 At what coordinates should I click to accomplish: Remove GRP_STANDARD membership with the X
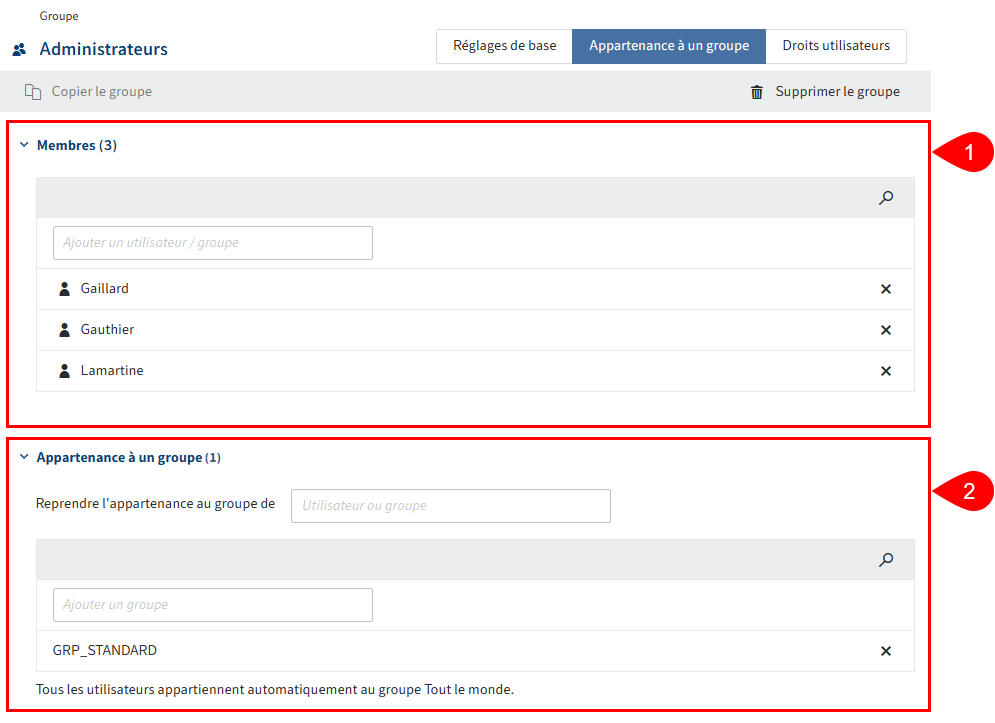(886, 651)
